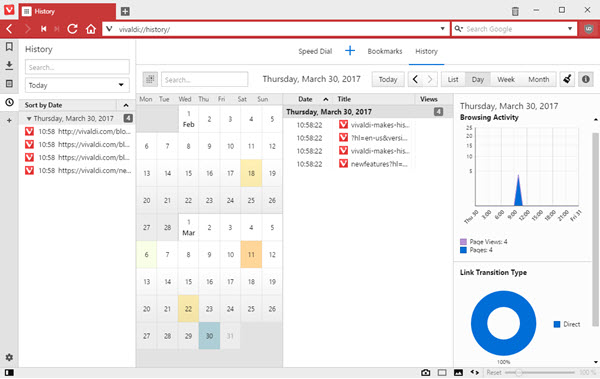The height and width of the screenshot is (379, 600).
Task: Select March 30 in calendar
Action: [x=209, y=336]
